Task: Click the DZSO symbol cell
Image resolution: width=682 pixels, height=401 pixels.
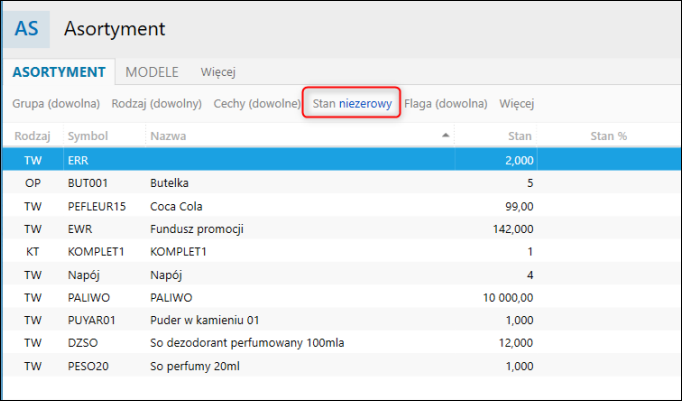Action: tap(83, 343)
